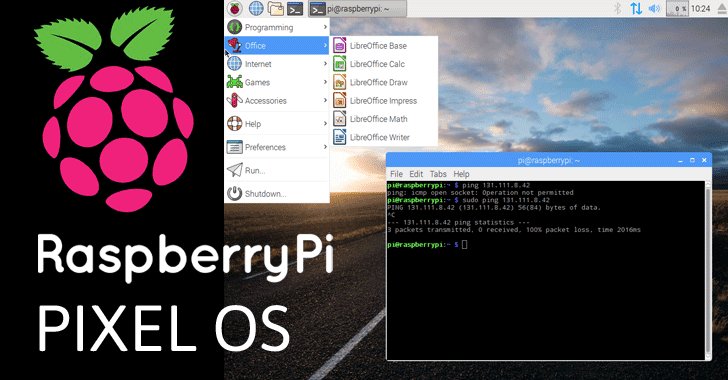Screen dimensions: 728x380
Task: Open the File menu in the terminal
Action: [x=396, y=174]
